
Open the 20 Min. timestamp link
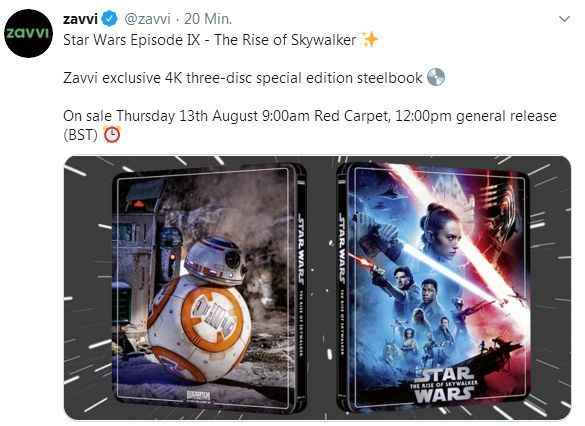pos(208,19)
